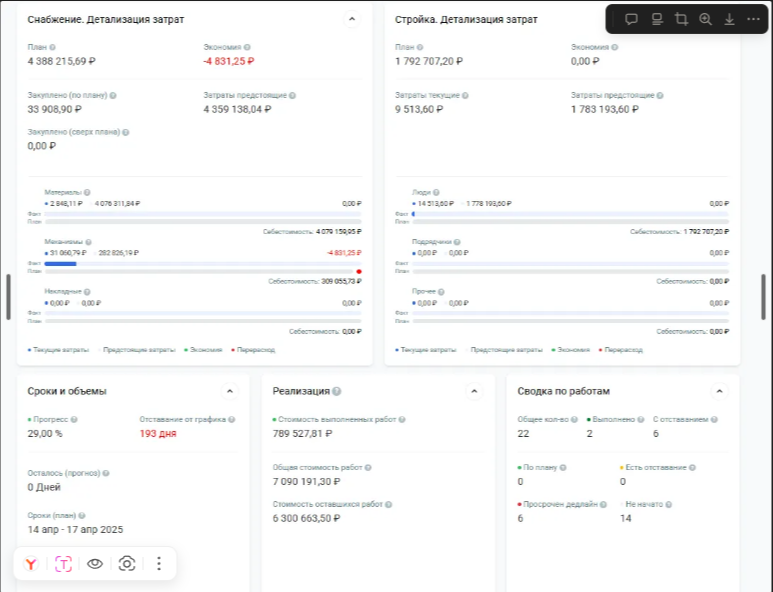Screen dimensions: 773x592
Task: Click help icon next to Экономия in Стройка
Action: pyautogui.click(x=615, y=47)
